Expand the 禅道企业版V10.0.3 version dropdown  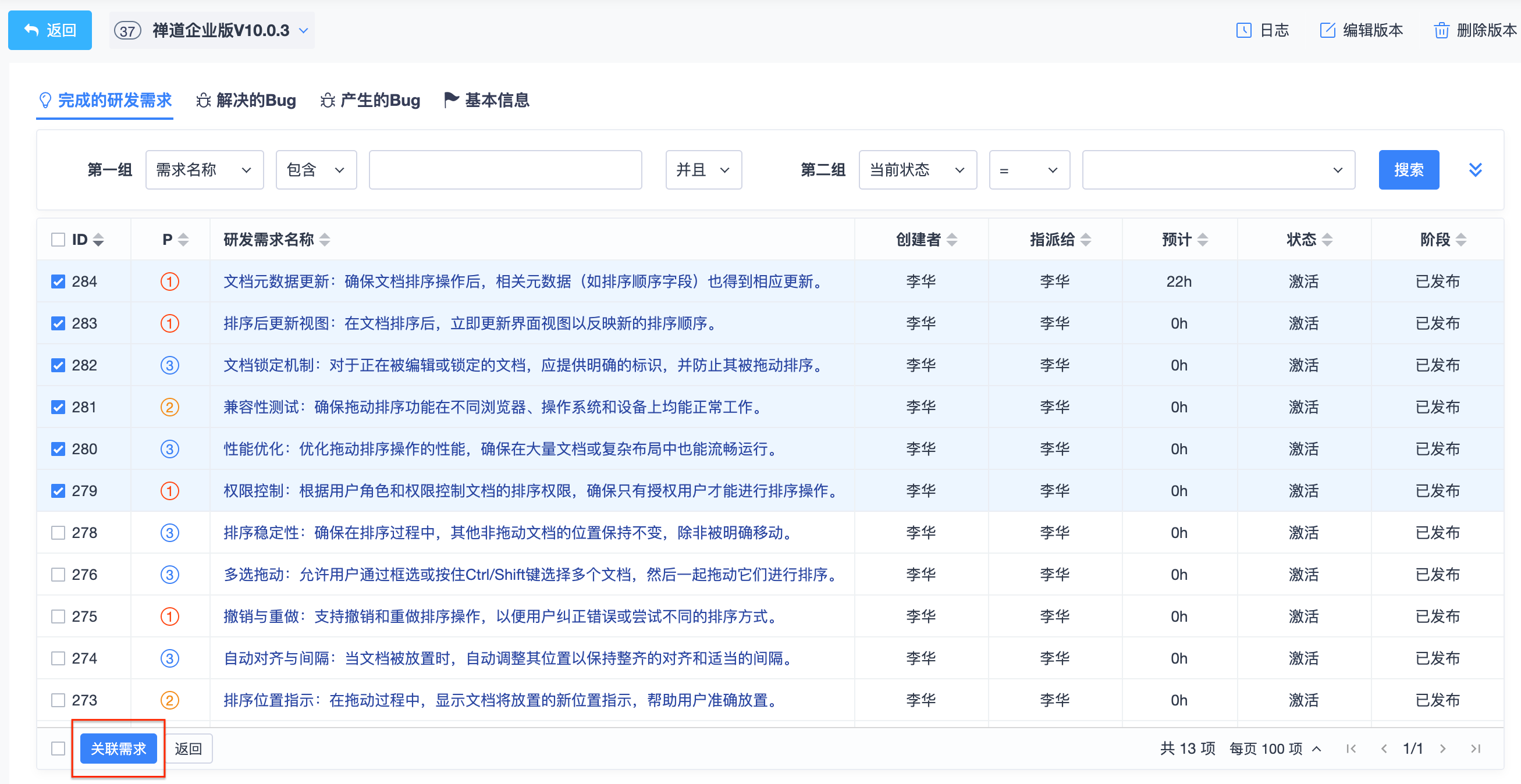coord(304,30)
